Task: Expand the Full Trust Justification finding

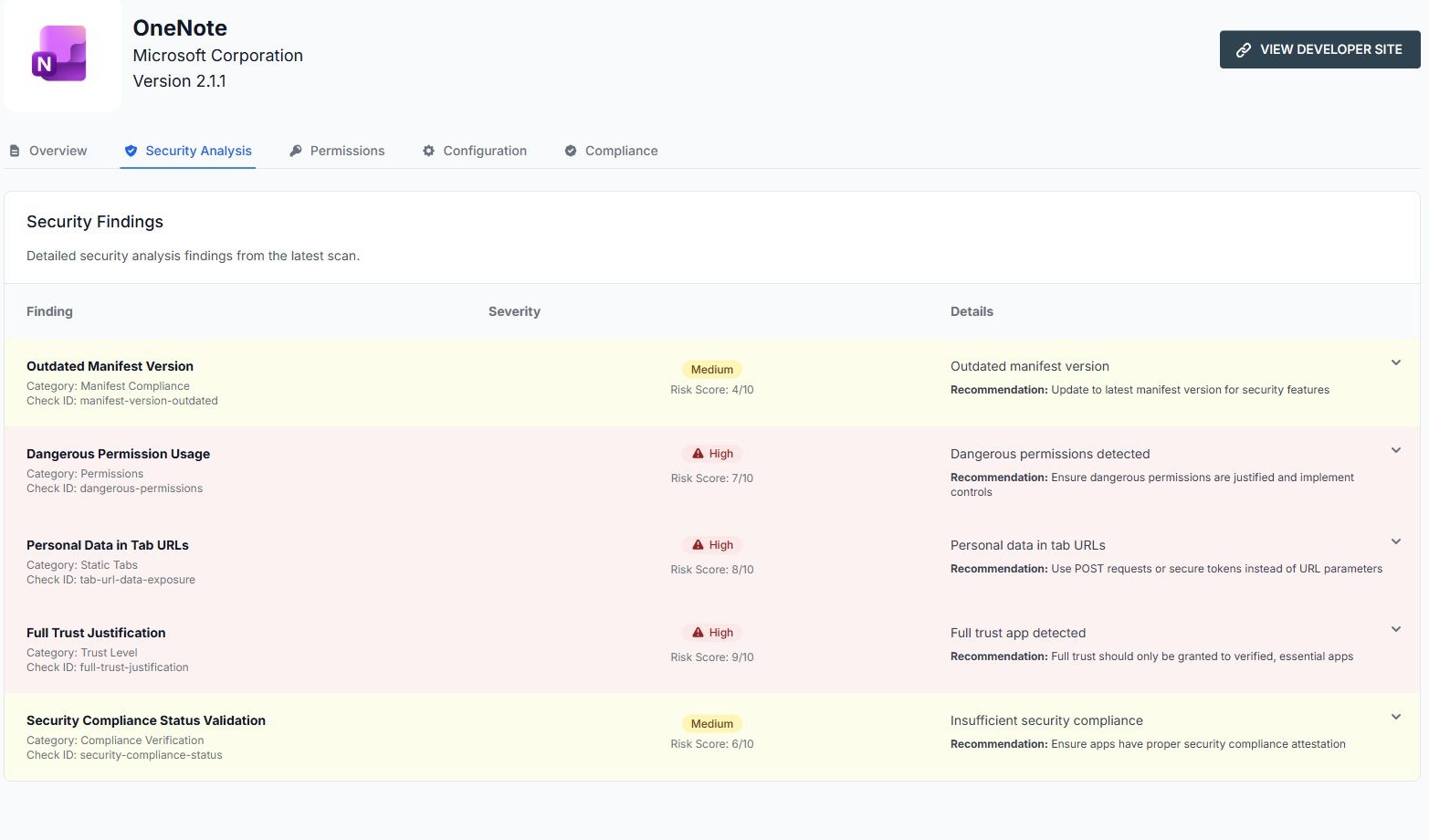Action: pos(1396,629)
